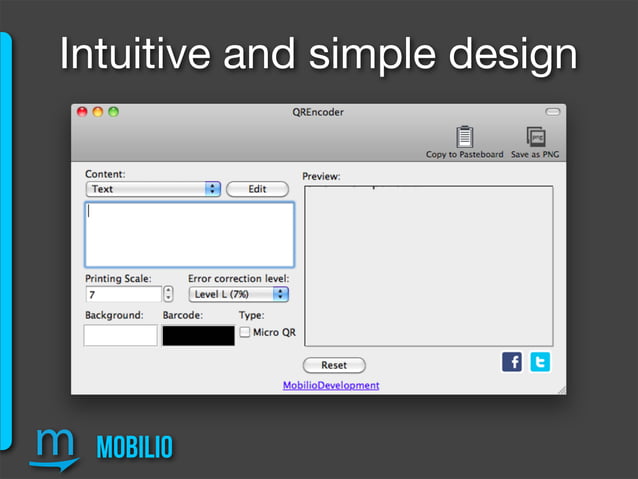Screen dimensions: 638x479
Task: Click the QR Preview pane
Action: pos(429,266)
